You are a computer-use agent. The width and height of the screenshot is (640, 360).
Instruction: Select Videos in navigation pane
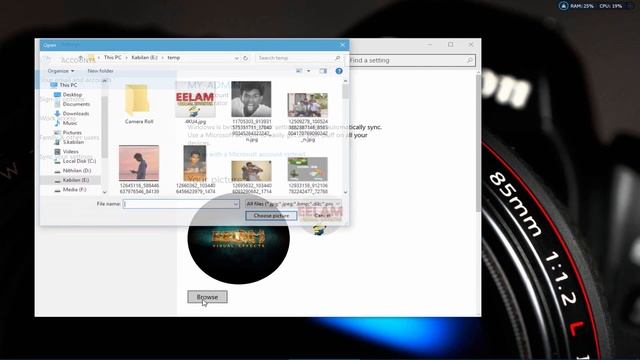tap(67, 151)
